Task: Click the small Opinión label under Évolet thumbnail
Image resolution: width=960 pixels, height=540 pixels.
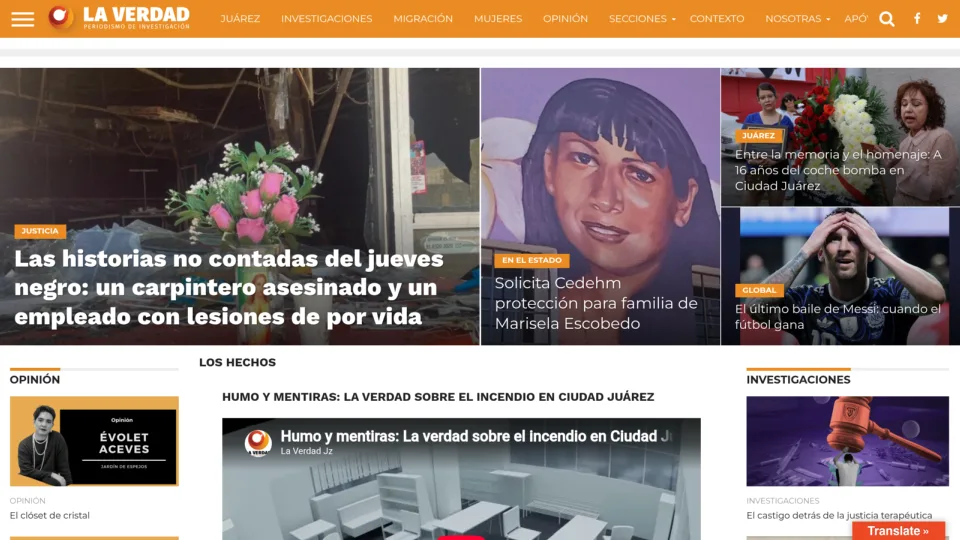Action: [x=28, y=501]
